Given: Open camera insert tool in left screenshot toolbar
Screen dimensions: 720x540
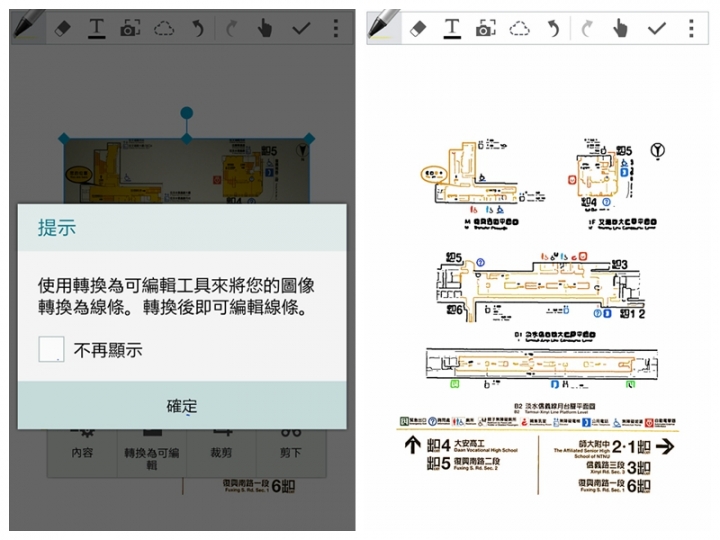Looking at the screenshot, I should click(130, 29).
